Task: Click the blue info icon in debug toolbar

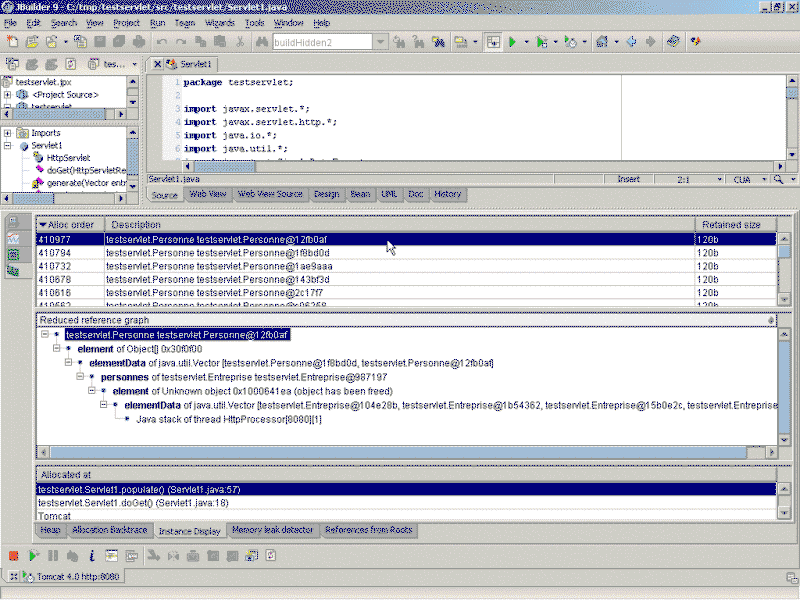Action: click(91, 555)
